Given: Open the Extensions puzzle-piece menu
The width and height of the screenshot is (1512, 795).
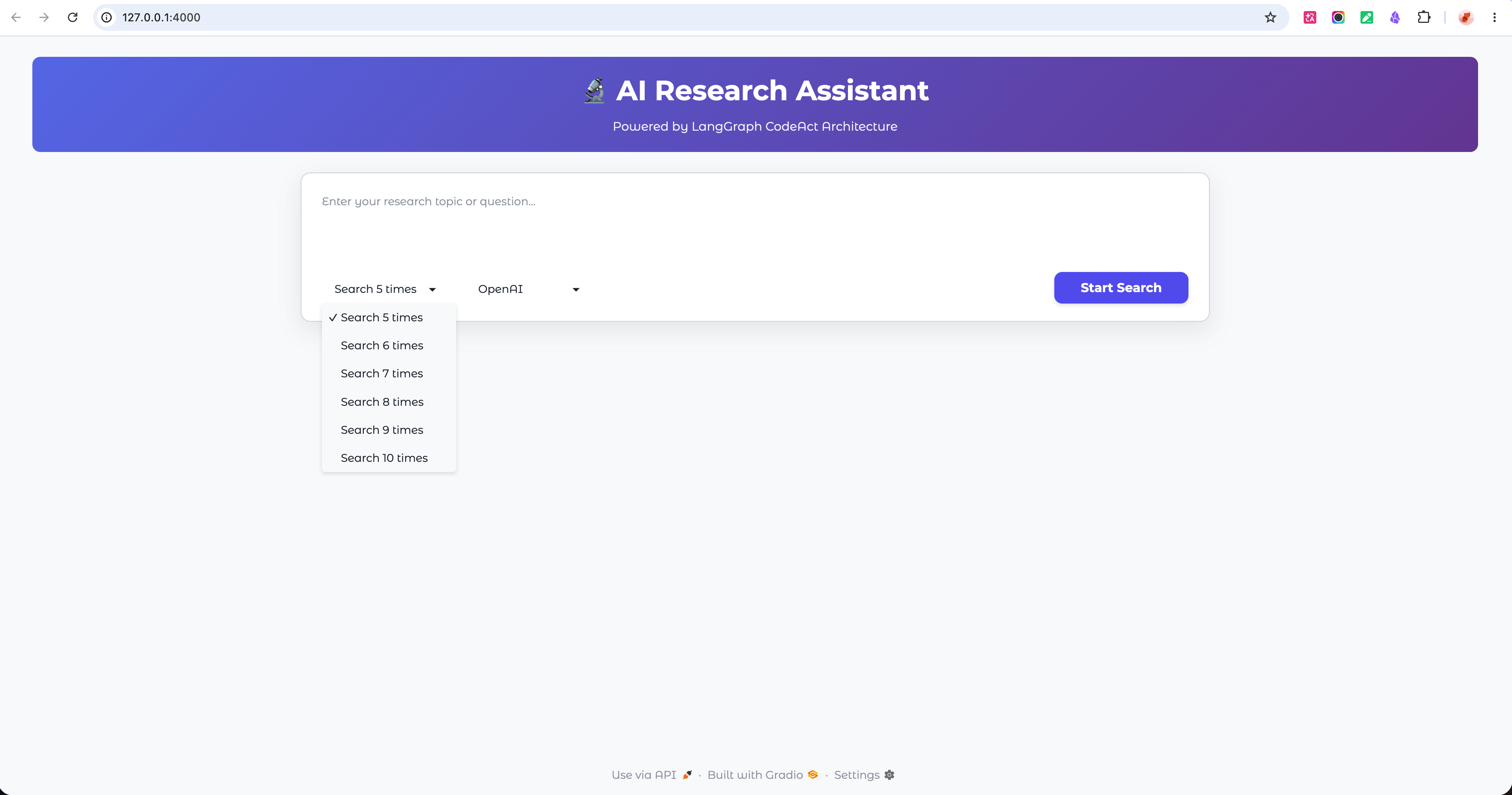Looking at the screenshot, I should [1424, 18].
